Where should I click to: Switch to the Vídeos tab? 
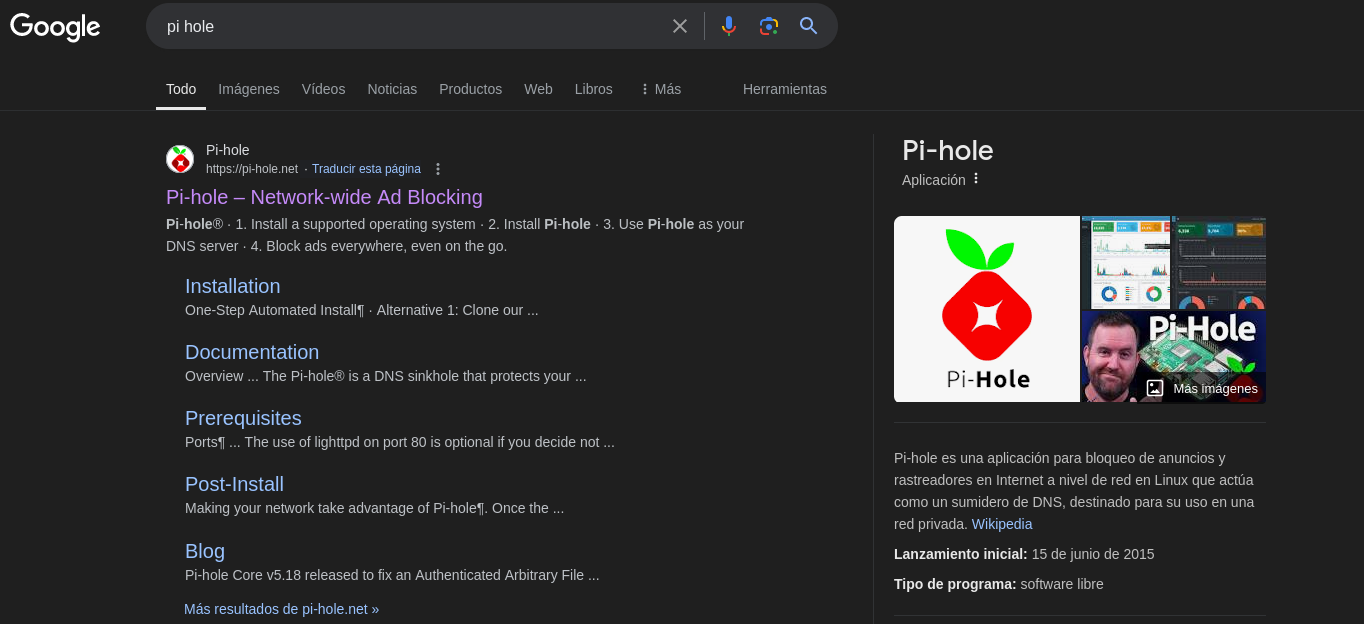pyautogui.click(x=323, y=89)
